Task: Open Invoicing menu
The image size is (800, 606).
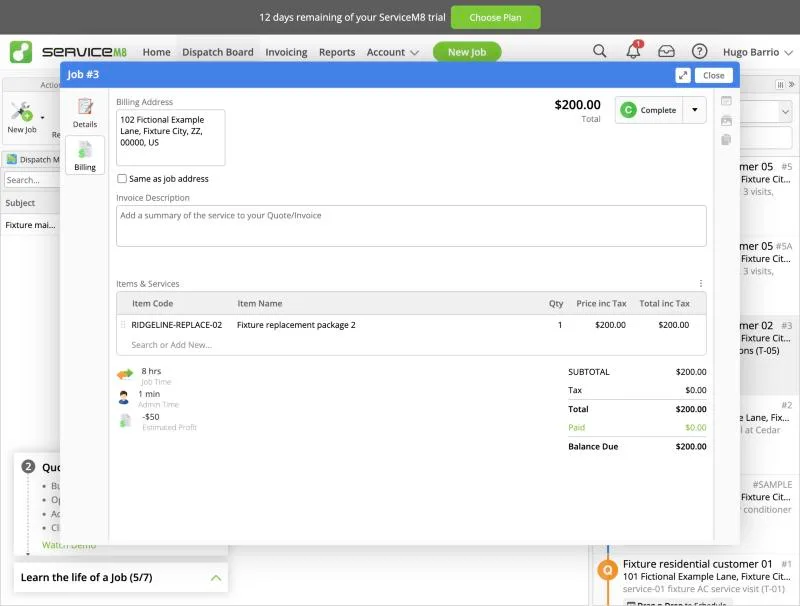Action: point(286,52)
